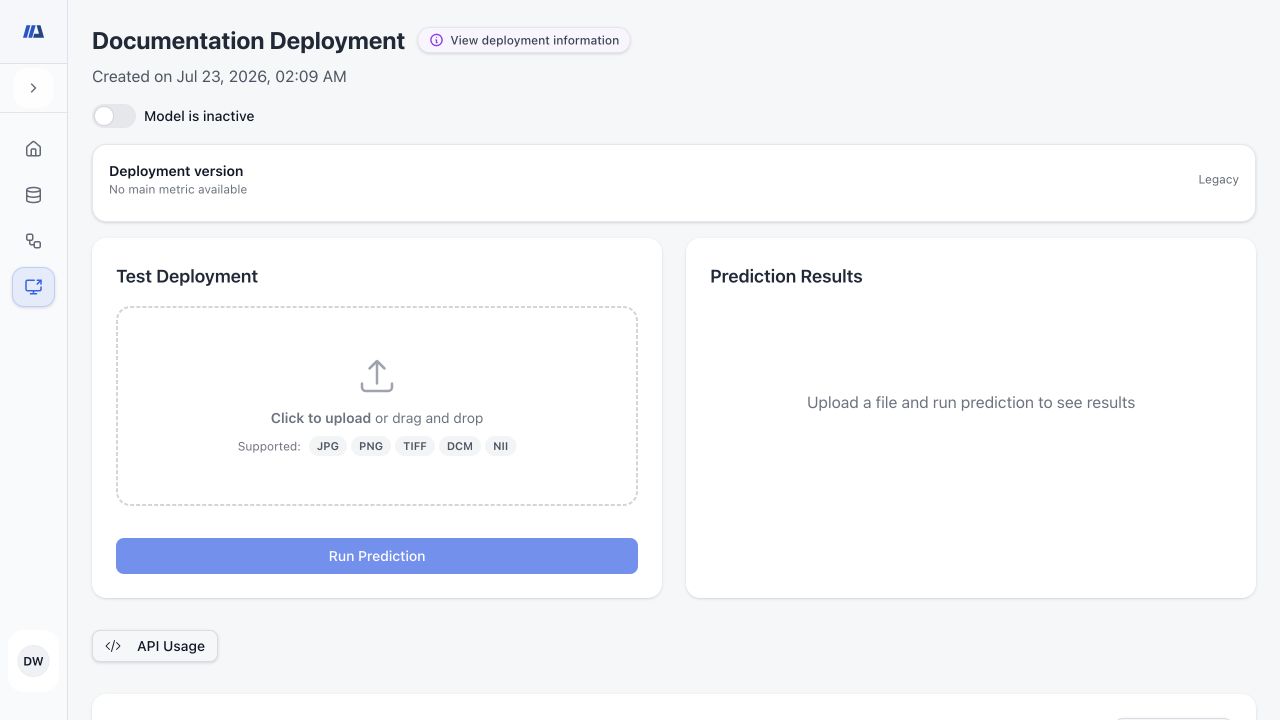Viewport: 1280px width, 720px height.
Task: Click the DCM format chip
Action: tap(460, 446)
